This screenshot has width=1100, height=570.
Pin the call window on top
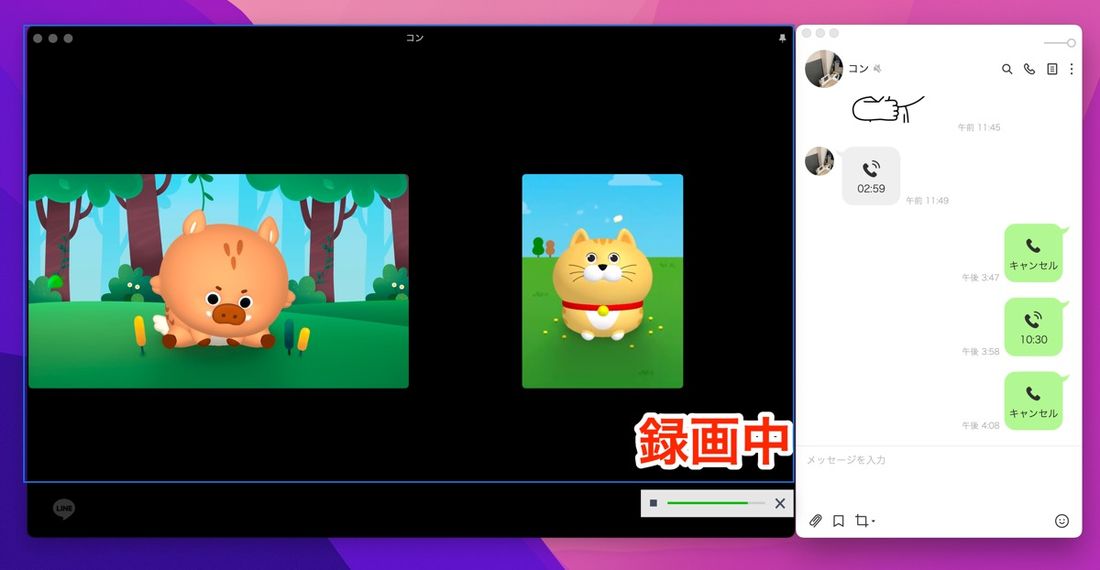(782, 39)
